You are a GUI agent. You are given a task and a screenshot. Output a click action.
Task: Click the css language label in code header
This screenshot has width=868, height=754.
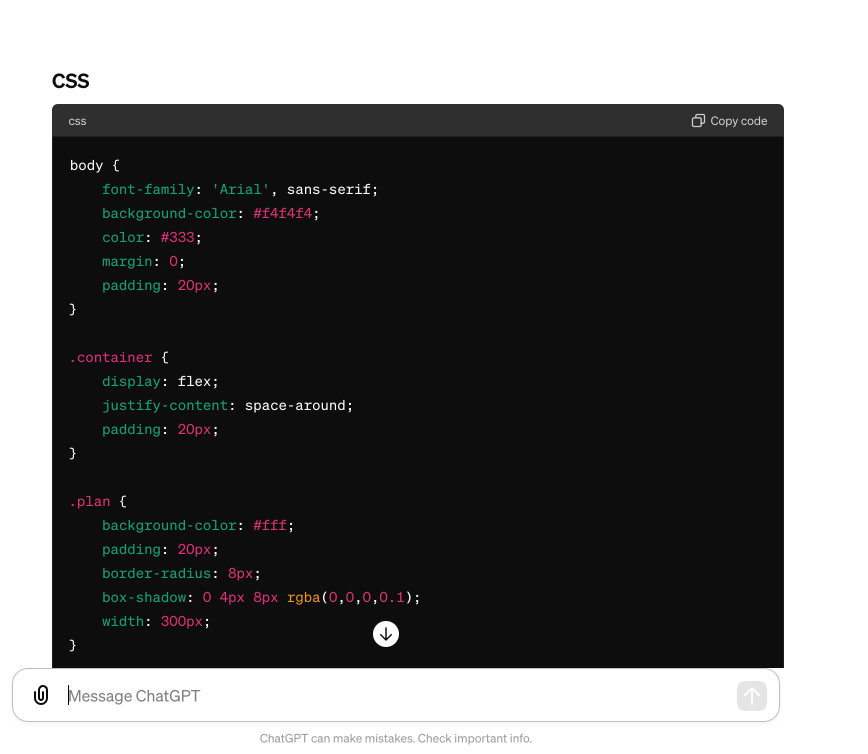(x=78, y=121)
